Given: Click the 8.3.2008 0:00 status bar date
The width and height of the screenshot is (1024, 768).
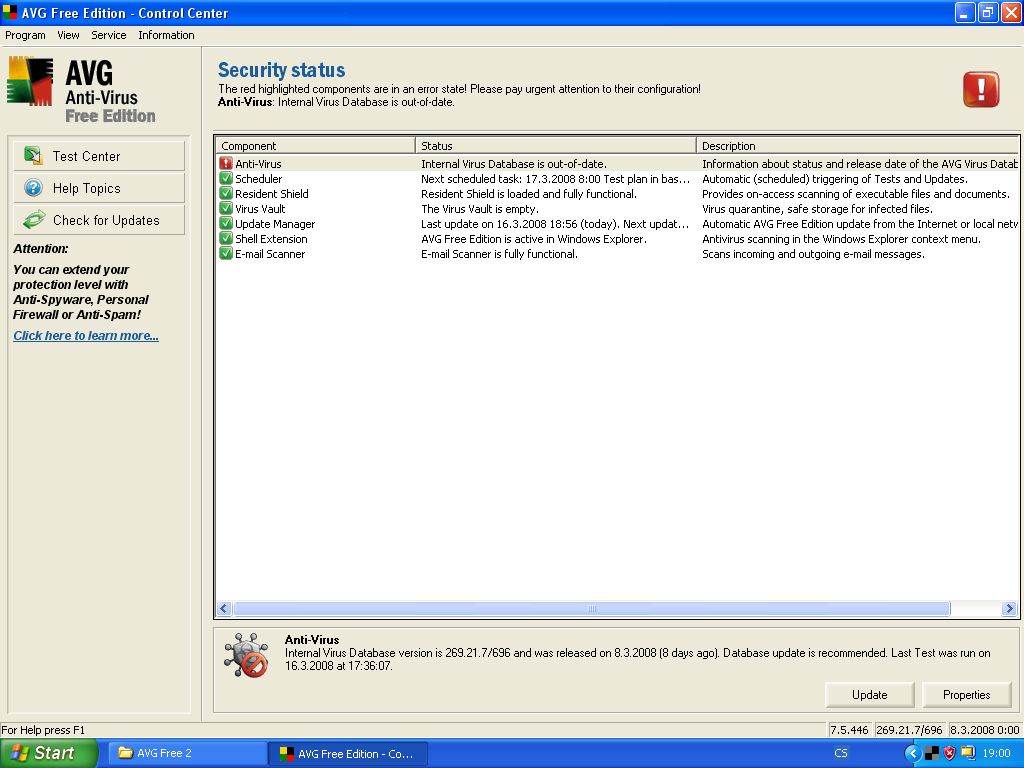Looking at the screenshot, I should pos(984,729).
